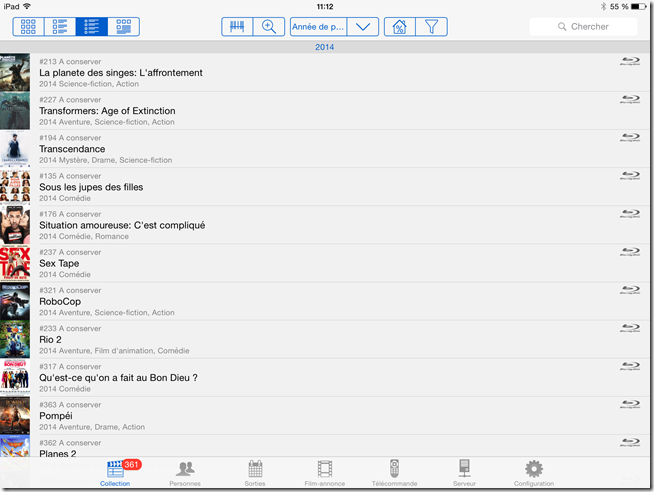654x492 pixels.
Task: Tap the 11:12 clock in status bar
Action: tap(325, 7)
